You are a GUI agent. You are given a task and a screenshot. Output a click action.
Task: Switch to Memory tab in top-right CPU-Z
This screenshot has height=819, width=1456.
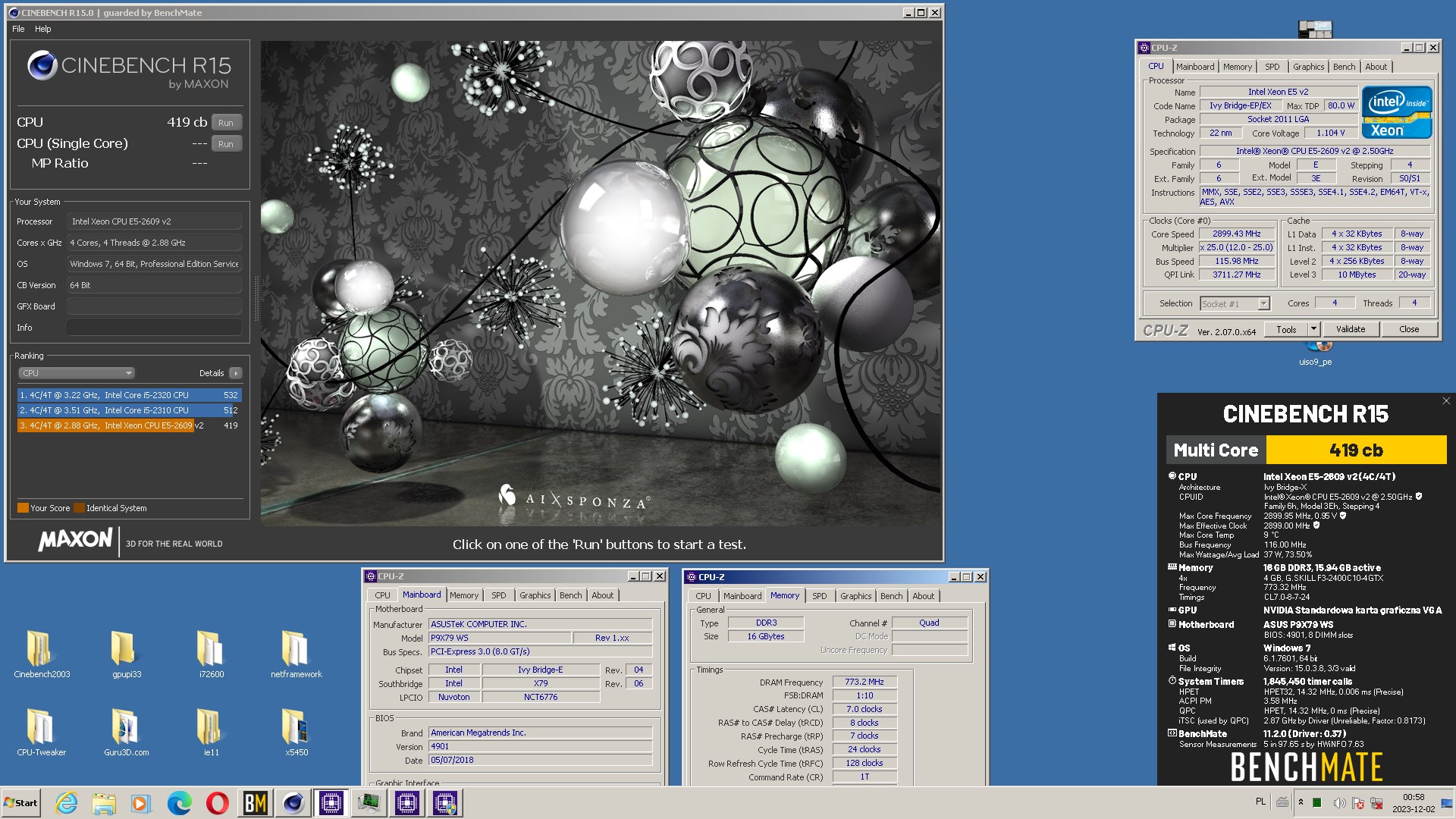tap(1237, 67)
